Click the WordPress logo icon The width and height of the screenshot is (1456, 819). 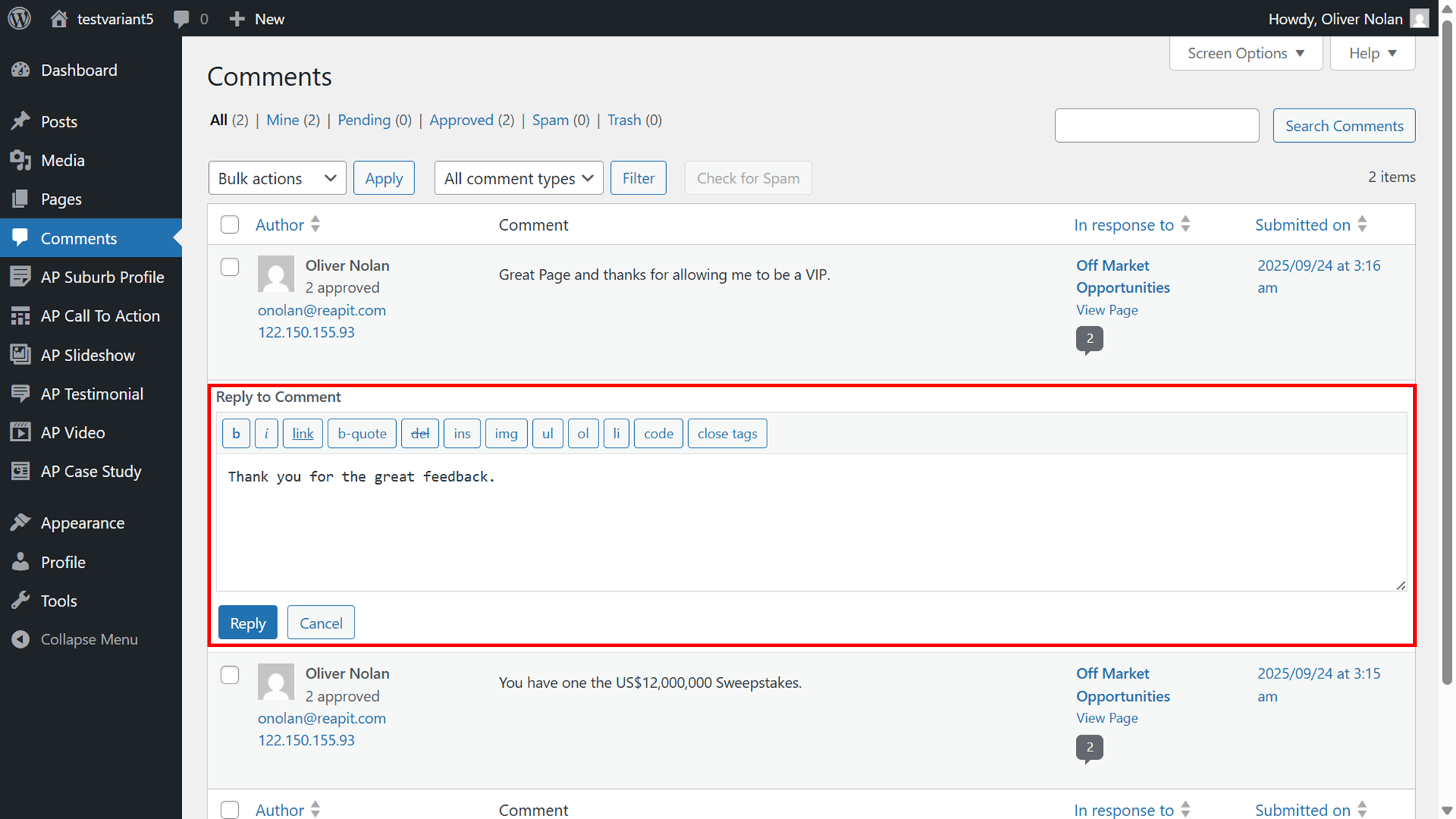point(20,18)
